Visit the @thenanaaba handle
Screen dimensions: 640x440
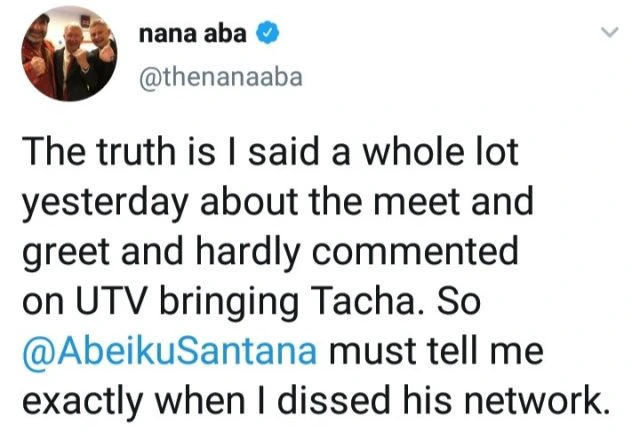coord(221,78)
